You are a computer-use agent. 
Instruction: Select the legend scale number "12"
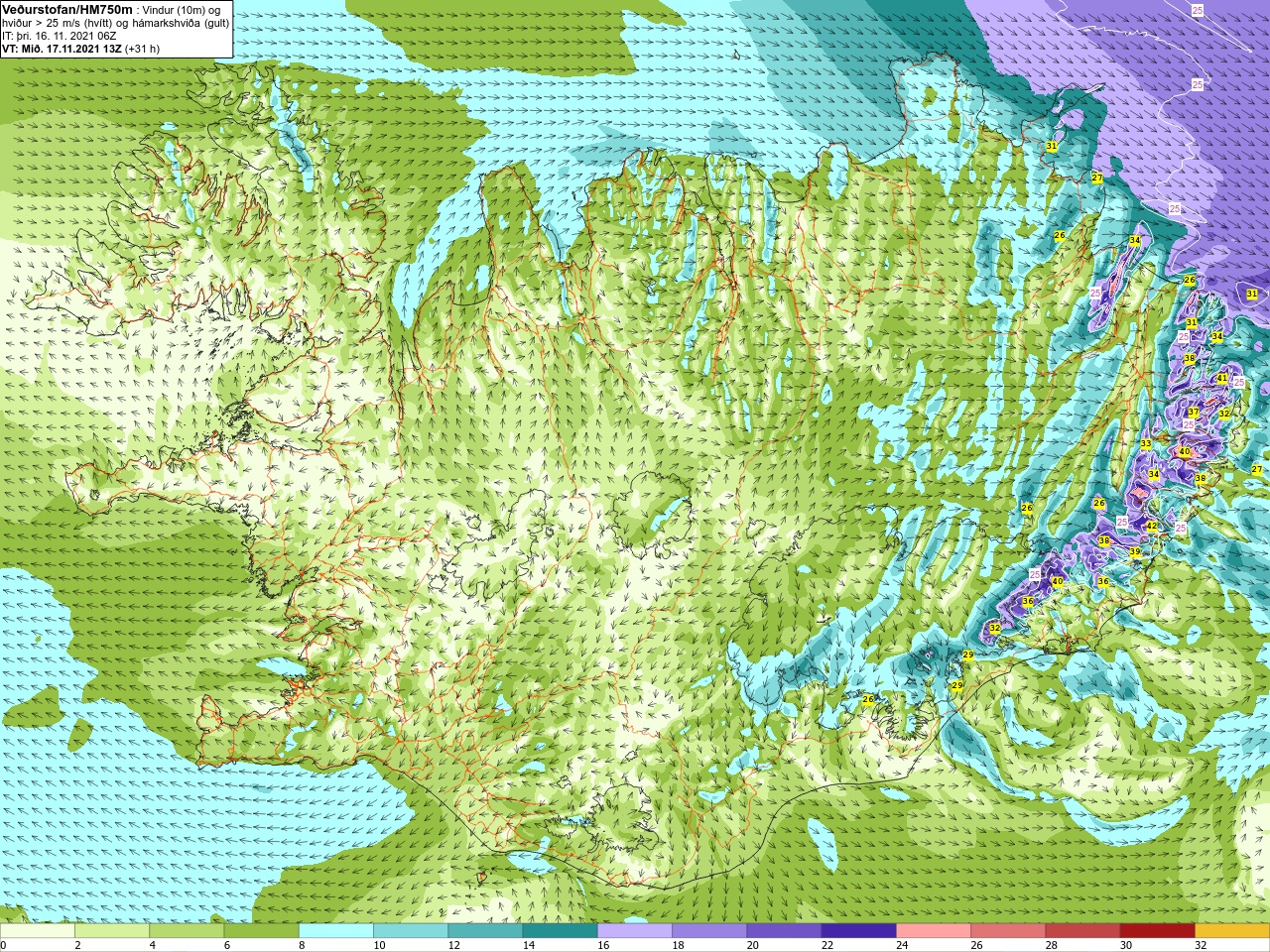(x=453, y=945)
